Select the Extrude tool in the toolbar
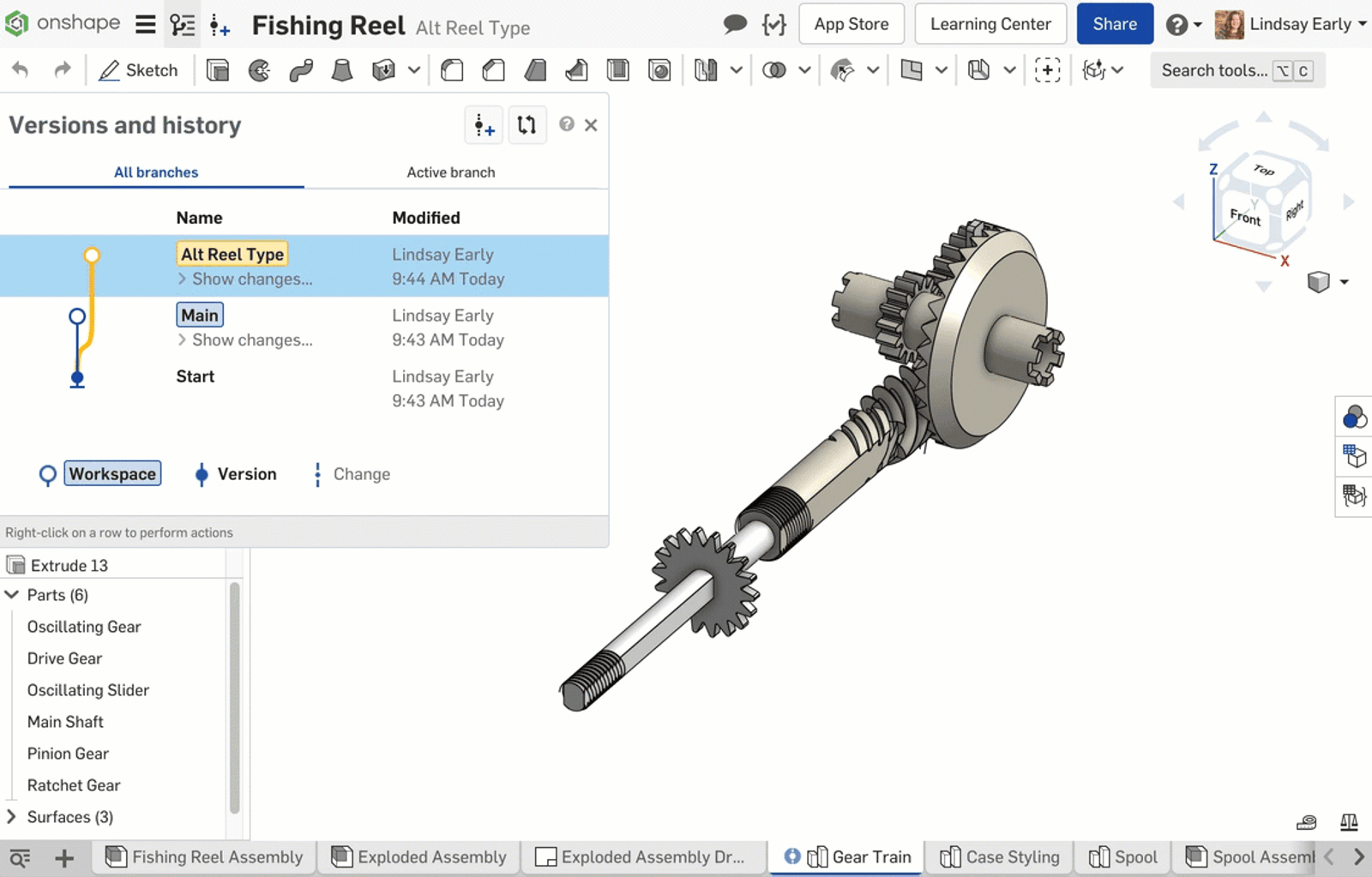The image size is (1372, 877). click(x=218, y=70)
